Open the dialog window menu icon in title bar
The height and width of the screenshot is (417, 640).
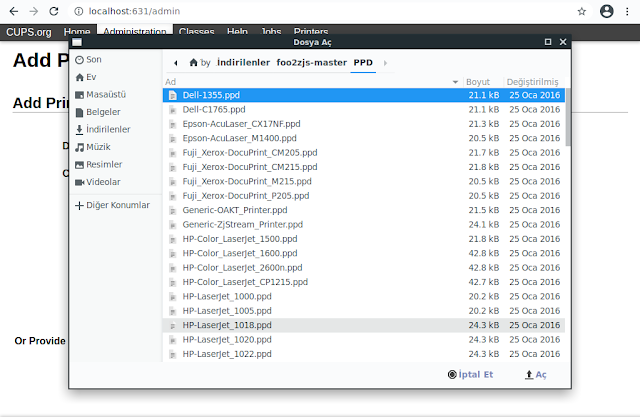point(77,42)
